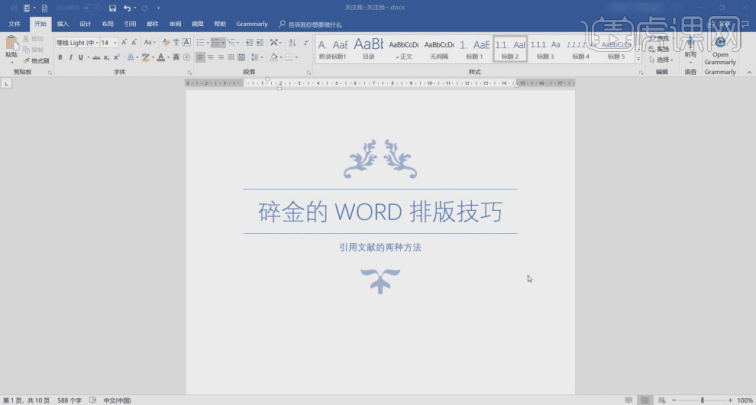Apply character border icon
Screen dimensions: 756x405
pos(186,42)
